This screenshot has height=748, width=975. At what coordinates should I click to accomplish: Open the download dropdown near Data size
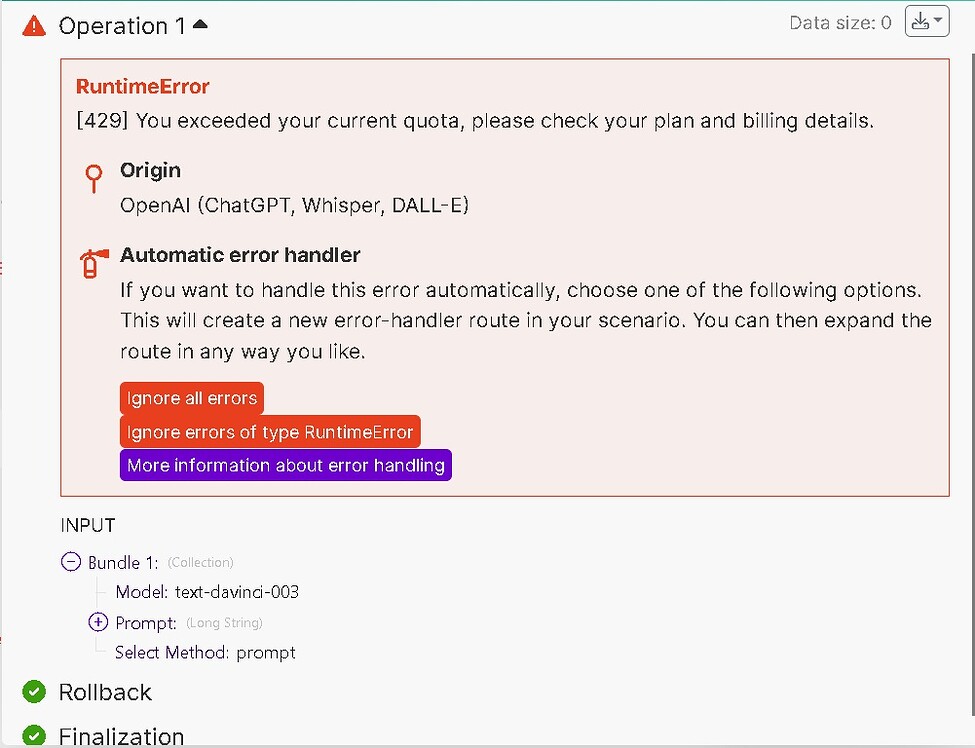click(x=926, y=22)
